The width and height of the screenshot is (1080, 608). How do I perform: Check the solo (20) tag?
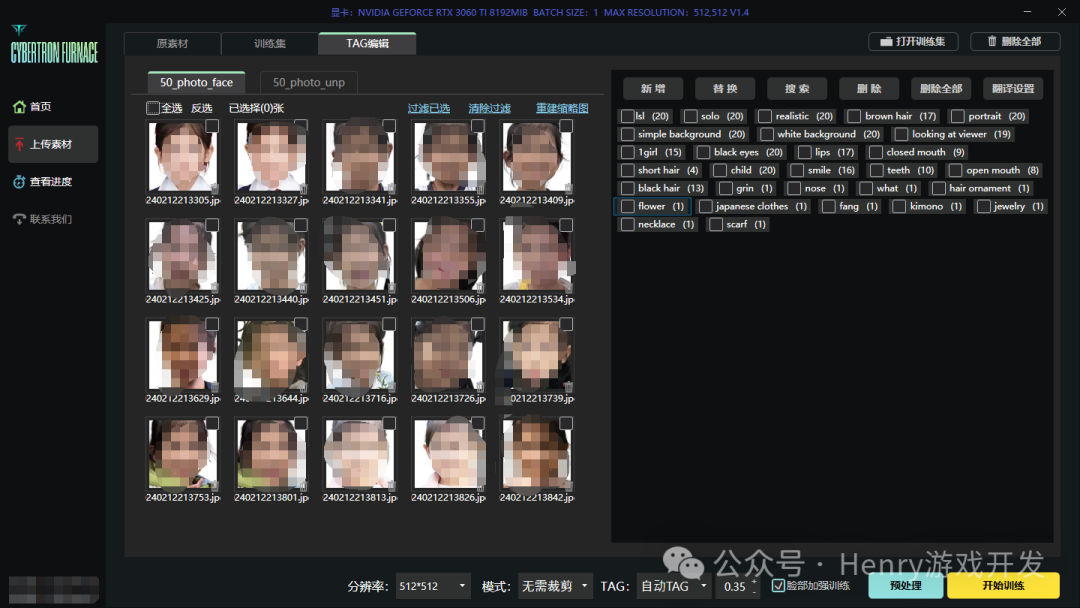pos(691,116)
